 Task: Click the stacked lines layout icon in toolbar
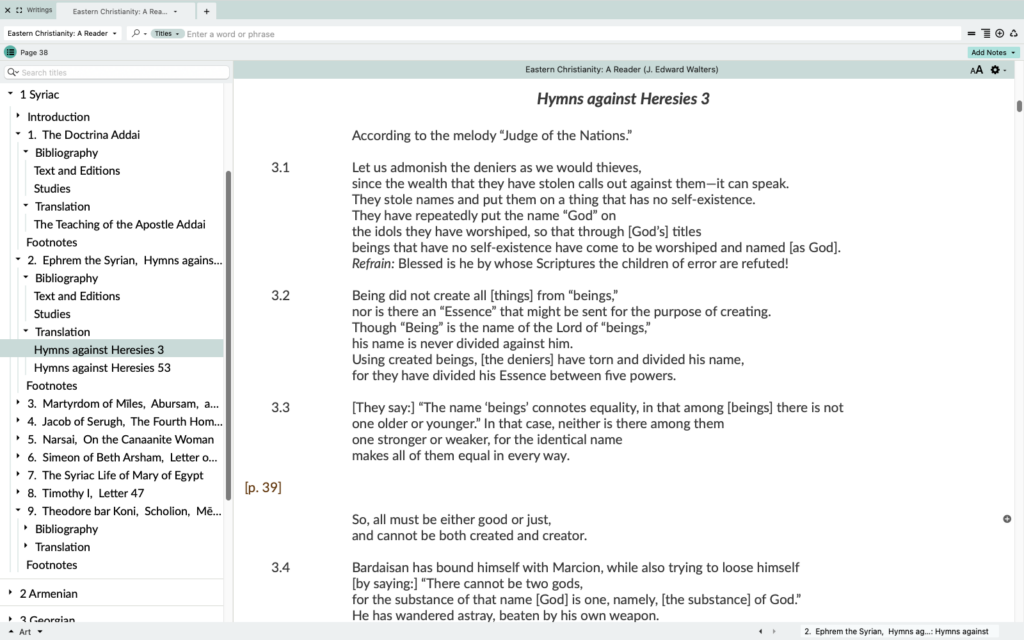985,33
